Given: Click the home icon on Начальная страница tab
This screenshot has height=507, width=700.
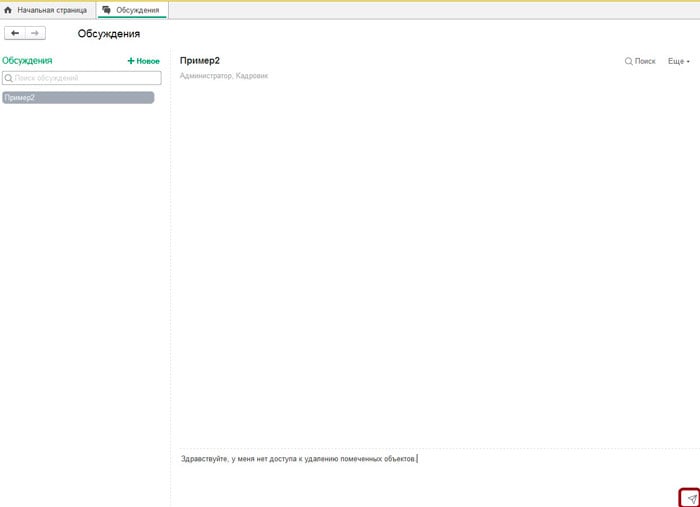Looking at the screenshot, I should (x=9, y=10).
